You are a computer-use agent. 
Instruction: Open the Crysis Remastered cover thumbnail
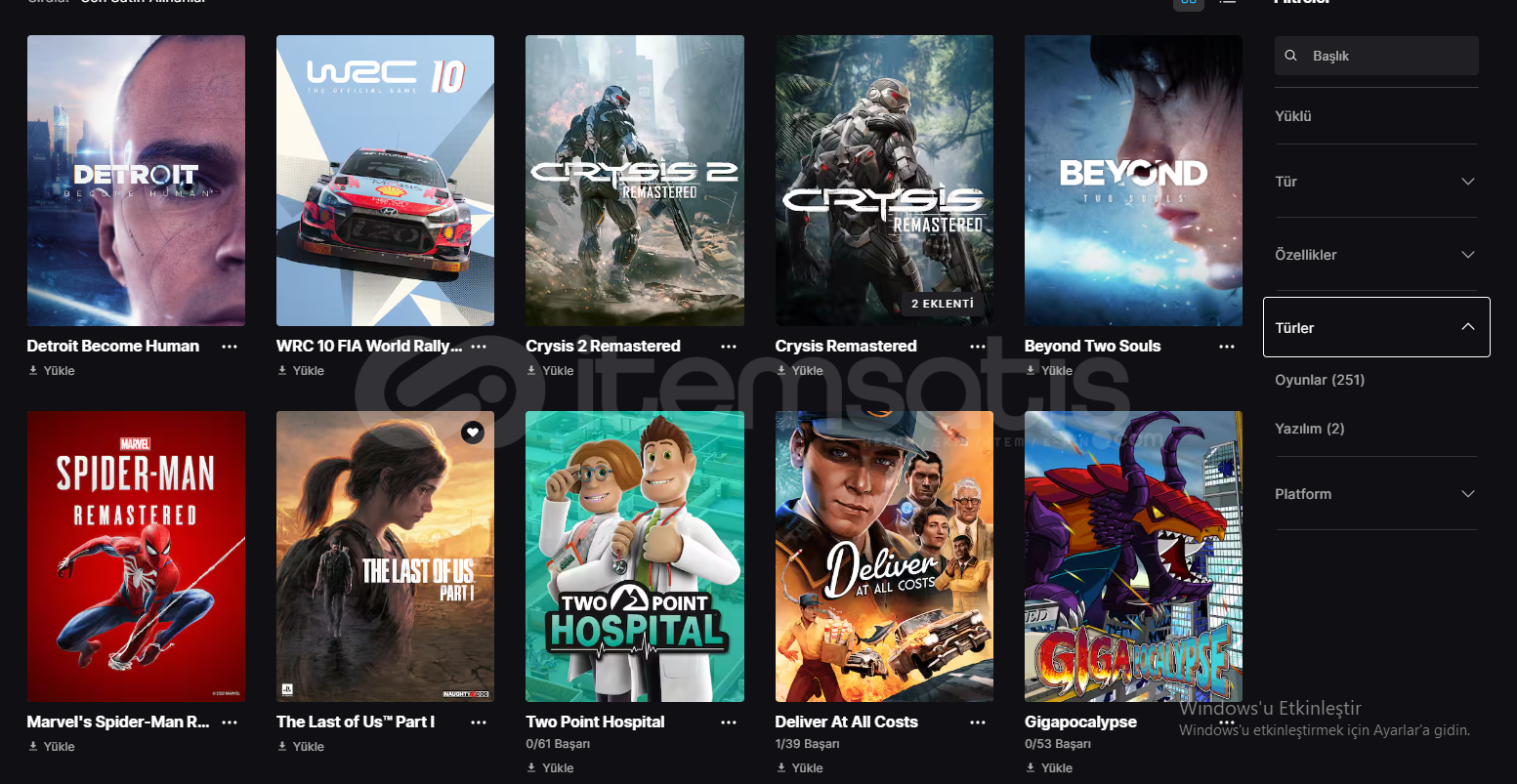tap(884, 181)
